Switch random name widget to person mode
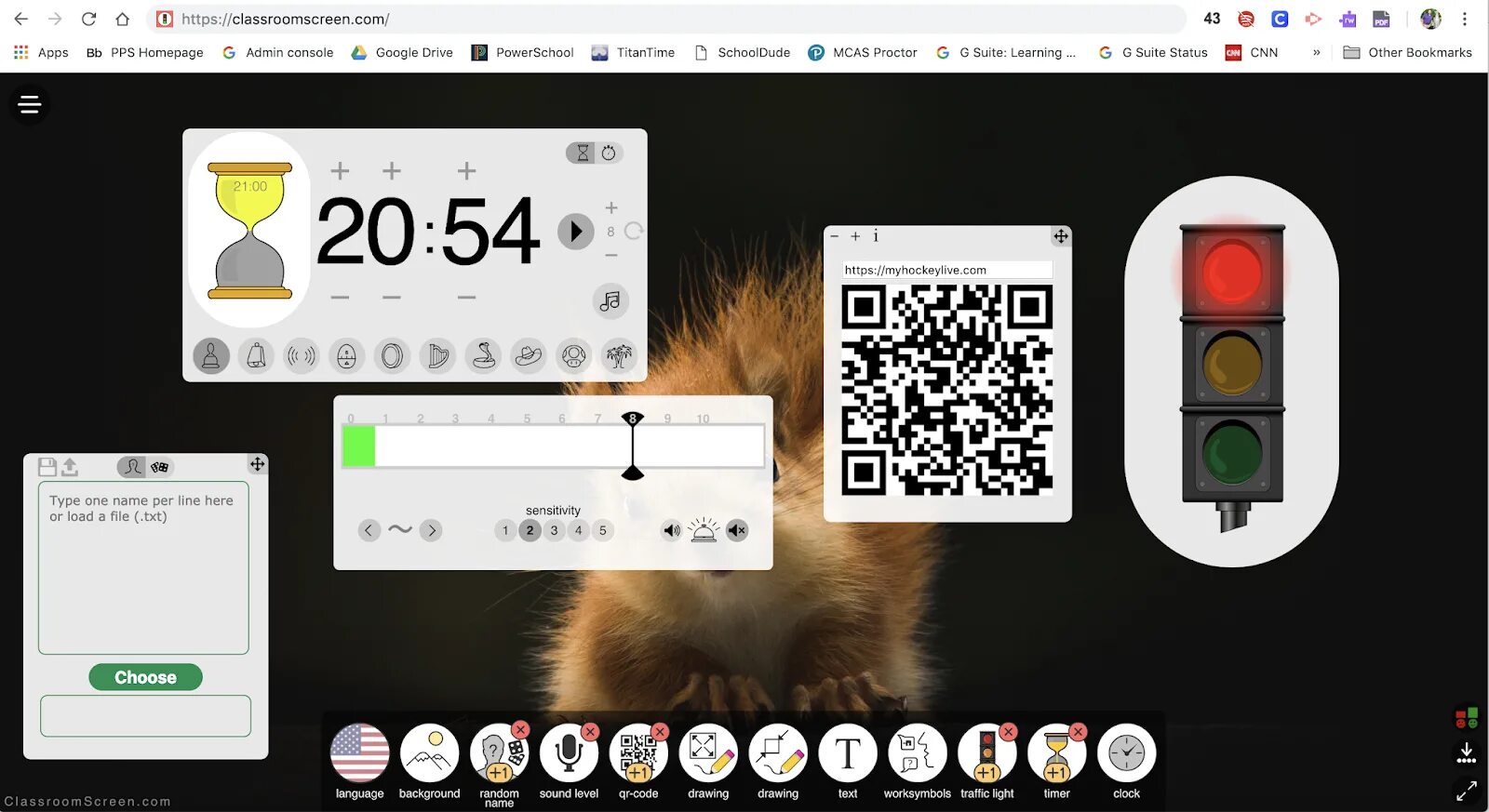The height and width of the screenshot is (812, 1489). (131, 466)
